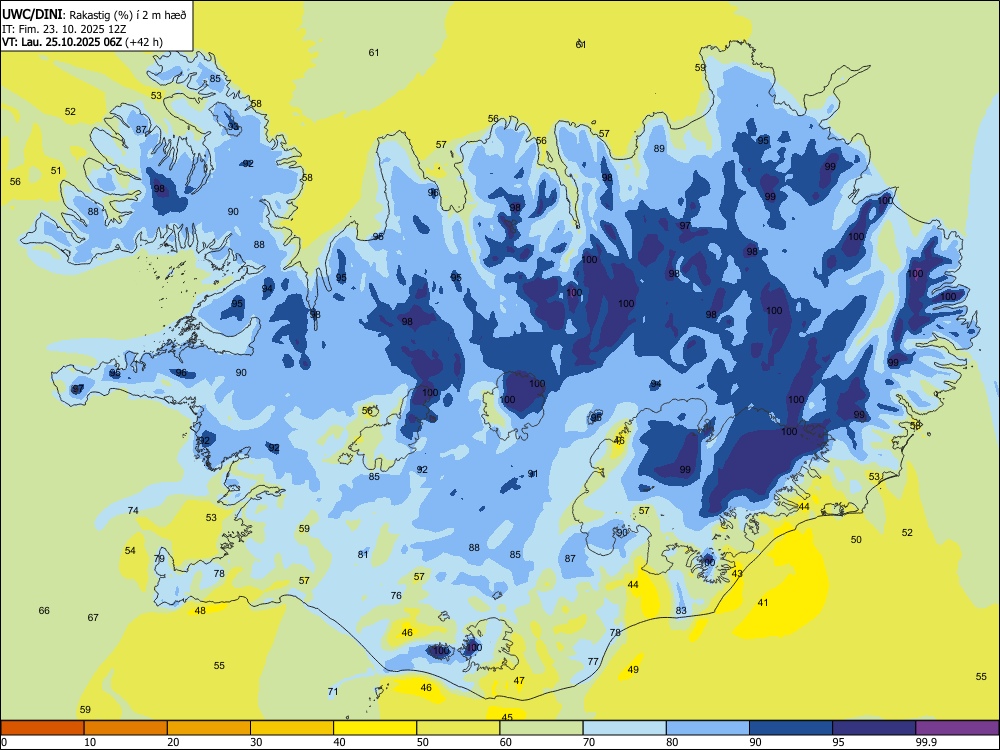This screenshot has width=1000, height=750.
Task: Click the dark orange 0–10 legend swatch
Action: [42, 728]
